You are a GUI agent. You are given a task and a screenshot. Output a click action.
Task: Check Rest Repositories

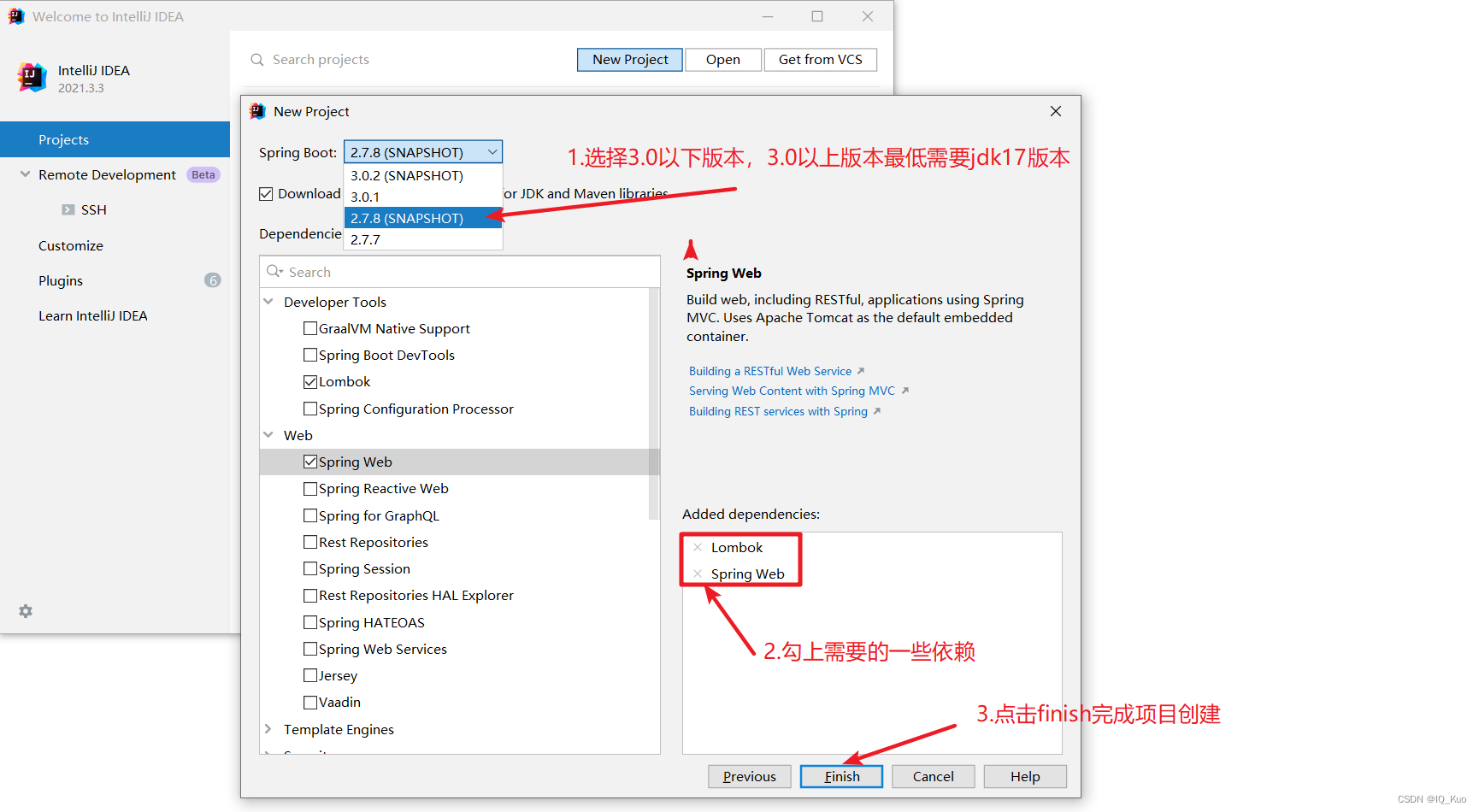[x=310, y=542]
